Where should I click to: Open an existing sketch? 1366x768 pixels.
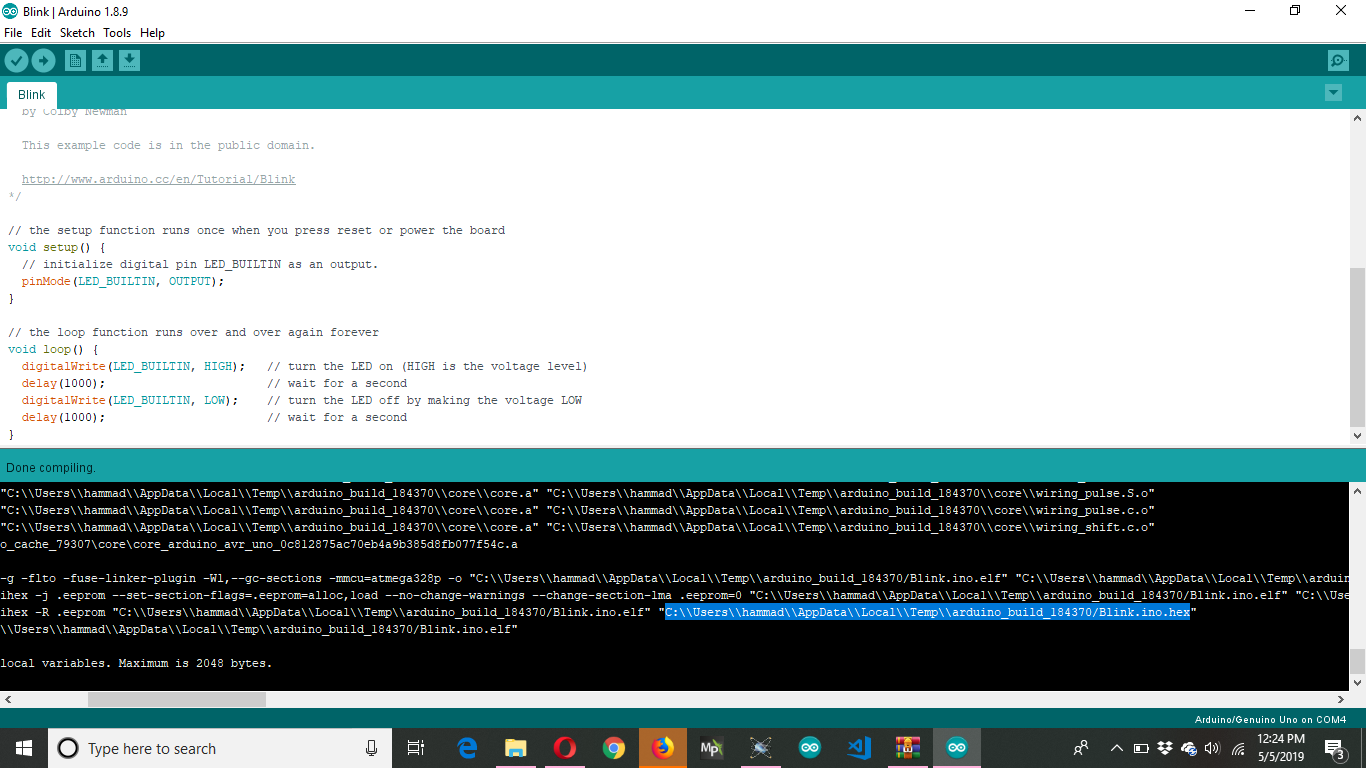(102, 61)
